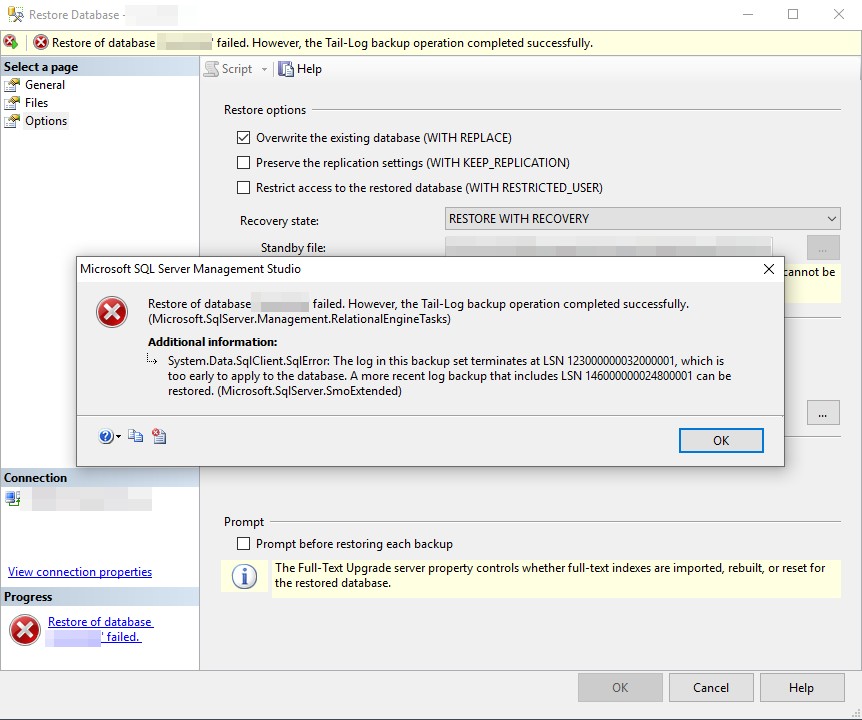The width and height of the screenshot is (862, 720).
Task: Maximize the Restore Database window
Action: pos(793,14)
